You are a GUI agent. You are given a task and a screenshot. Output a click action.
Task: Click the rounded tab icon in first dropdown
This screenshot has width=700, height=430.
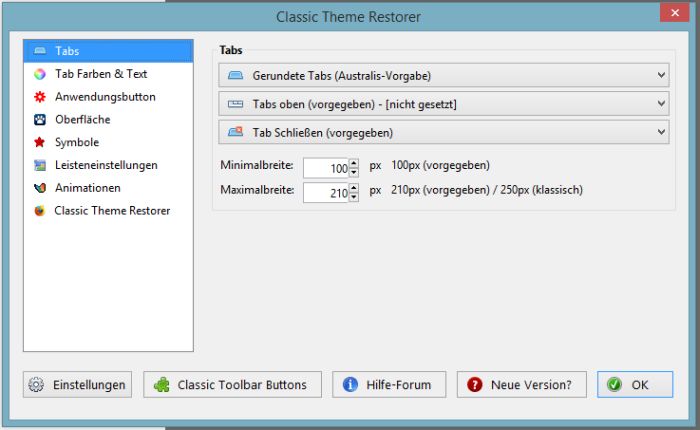[235, 75]
